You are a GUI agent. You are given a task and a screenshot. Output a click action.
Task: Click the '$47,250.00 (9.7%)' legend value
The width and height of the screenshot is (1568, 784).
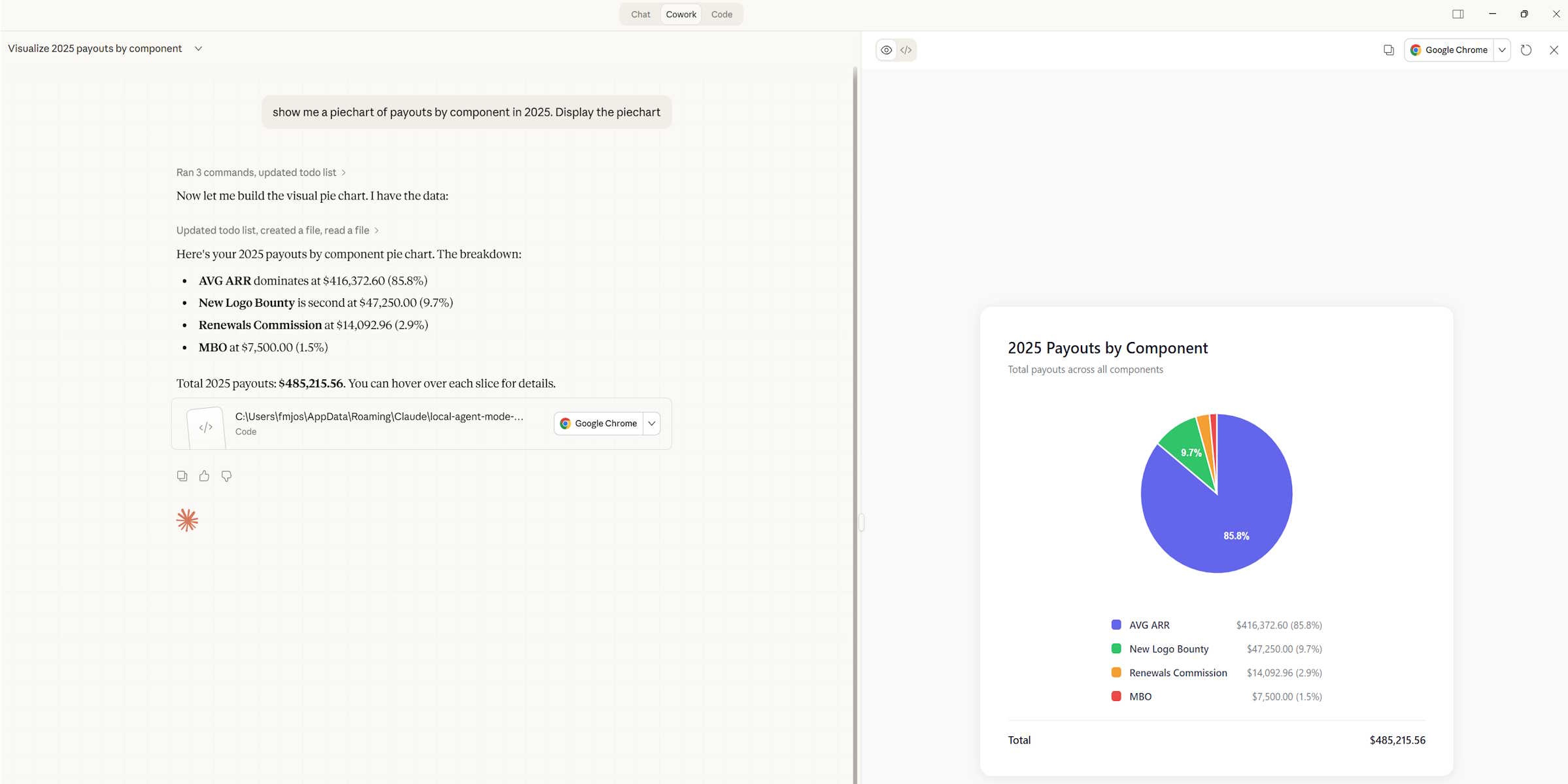pos(1284,649)
